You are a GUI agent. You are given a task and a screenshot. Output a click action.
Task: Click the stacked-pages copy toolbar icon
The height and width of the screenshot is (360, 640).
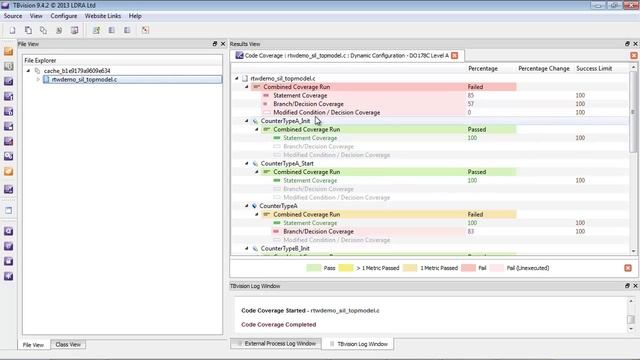point(28,30)
